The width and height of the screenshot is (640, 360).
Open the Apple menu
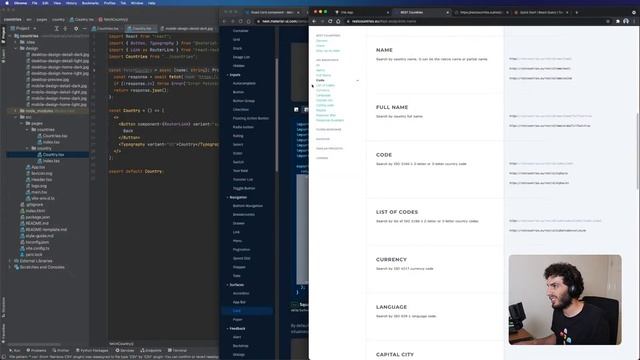coord(7,3)
